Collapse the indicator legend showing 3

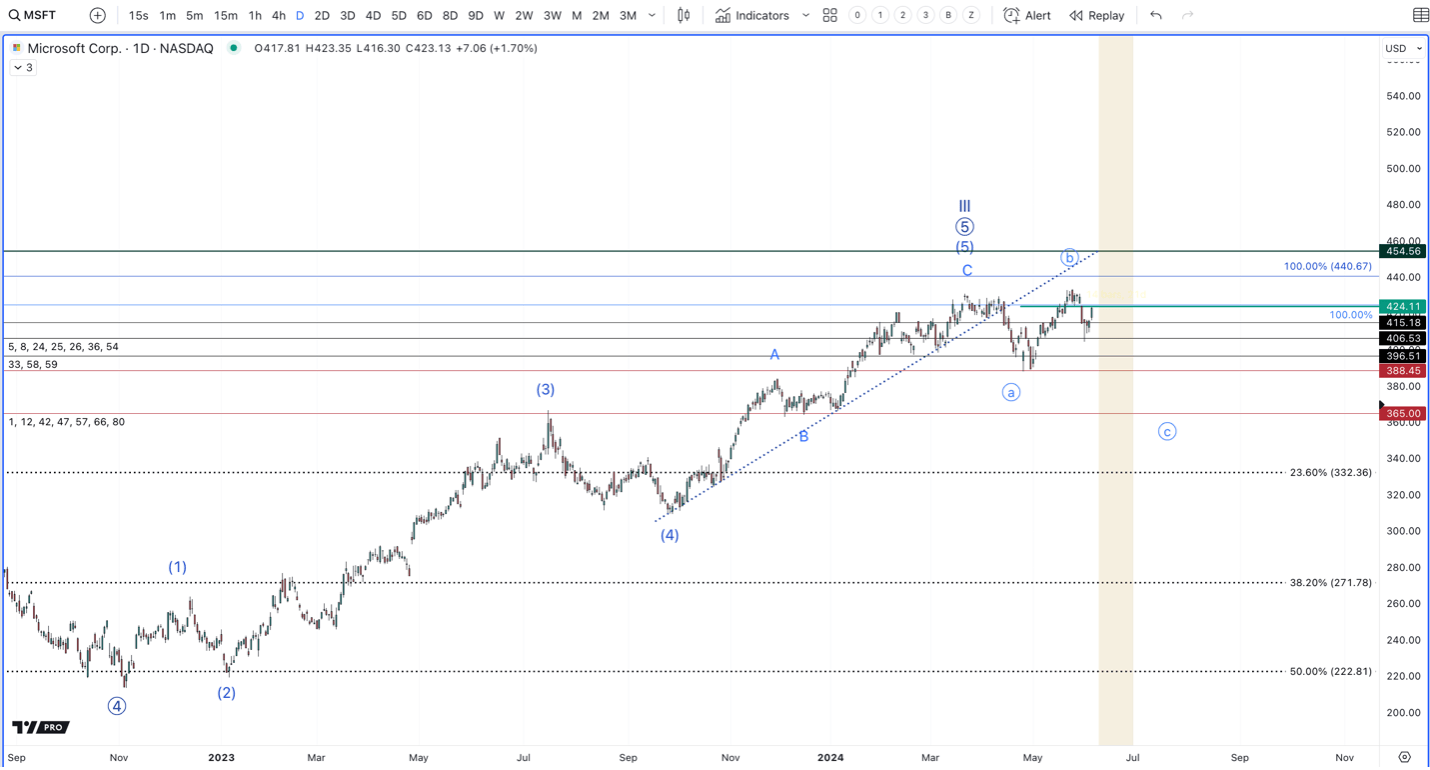(23, 67)
